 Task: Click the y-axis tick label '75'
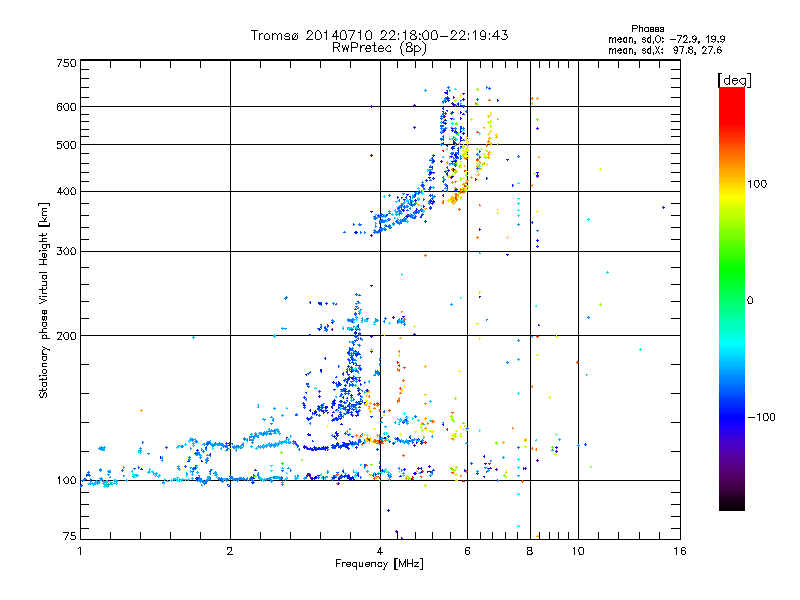coord(70,536)
